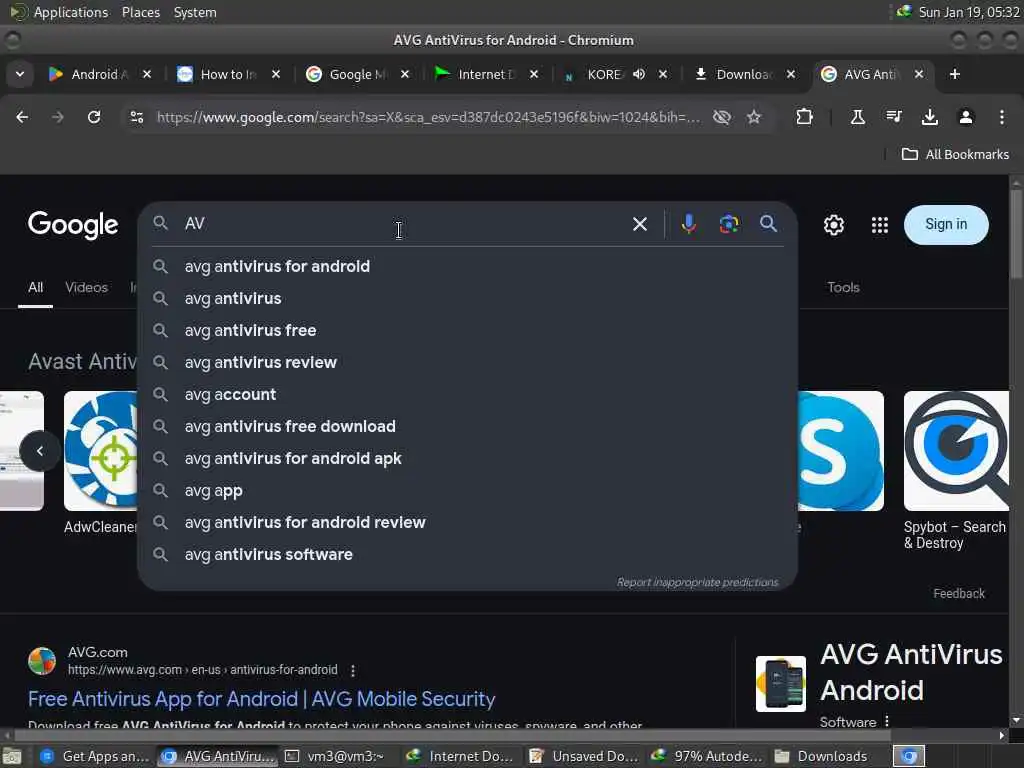Image resolution: width=1024 pixels, height=768 pixels.
Task: Open the All Bookmarks folder
Action: pos(955,155)
